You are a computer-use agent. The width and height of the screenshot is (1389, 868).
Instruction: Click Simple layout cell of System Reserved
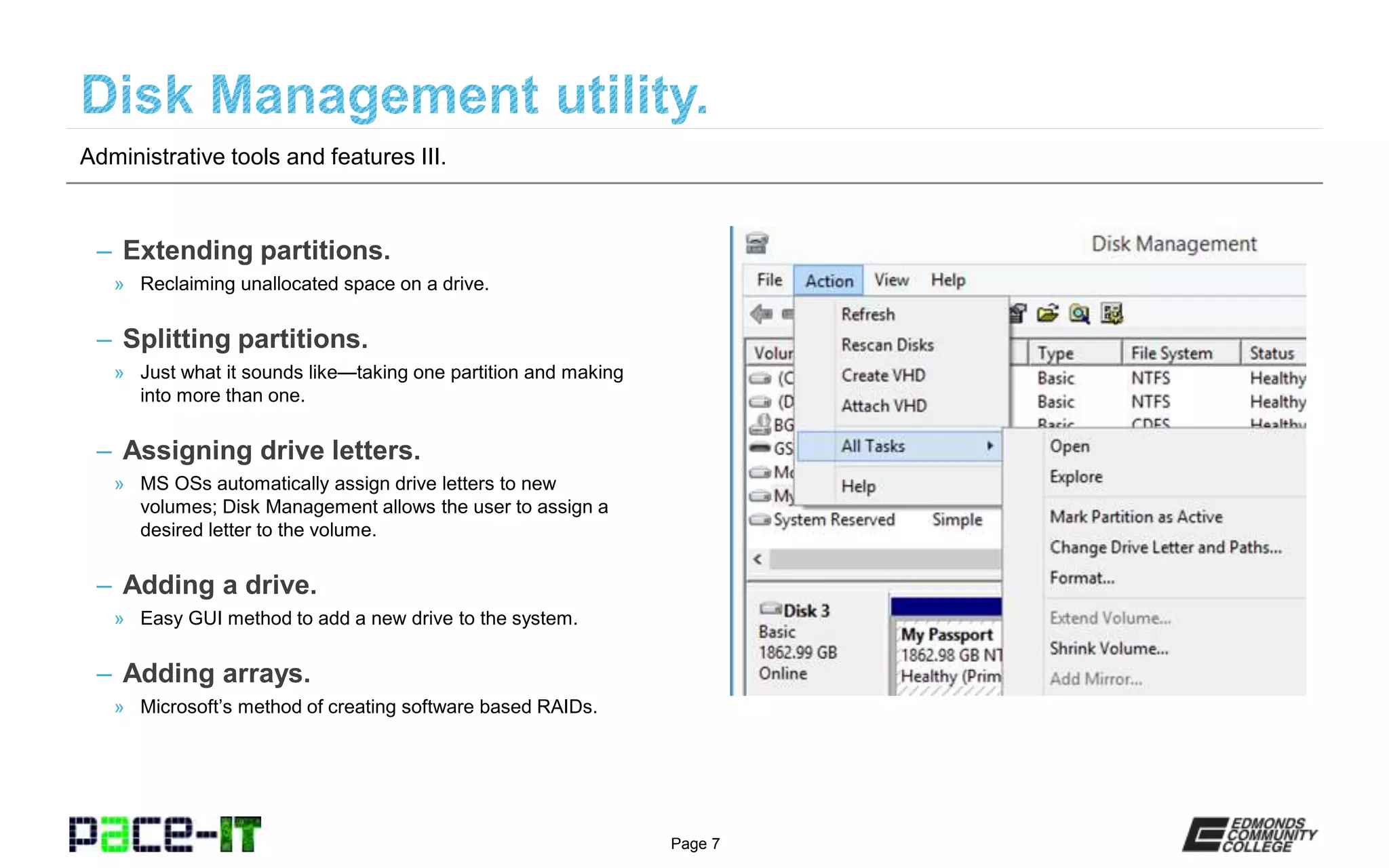[957, 519]
